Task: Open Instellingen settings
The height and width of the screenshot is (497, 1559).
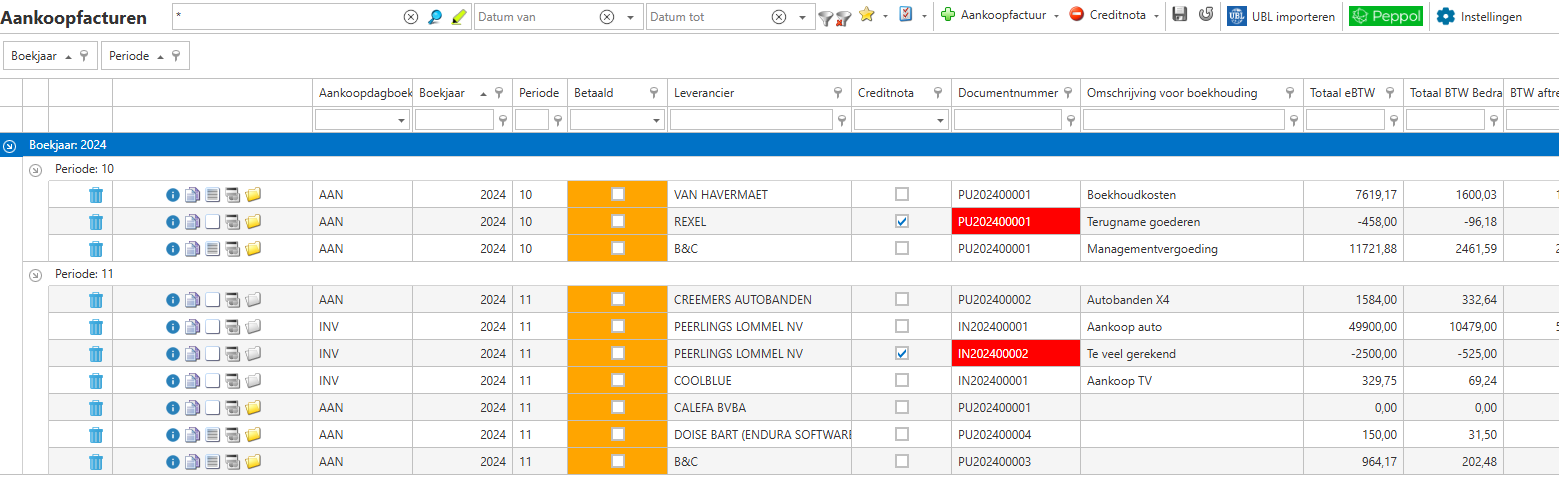Action: click(1479, 16)
